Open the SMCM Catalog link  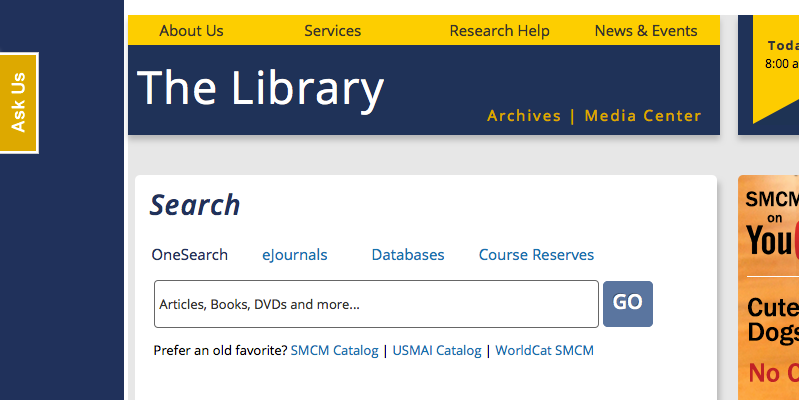point(335,351)
